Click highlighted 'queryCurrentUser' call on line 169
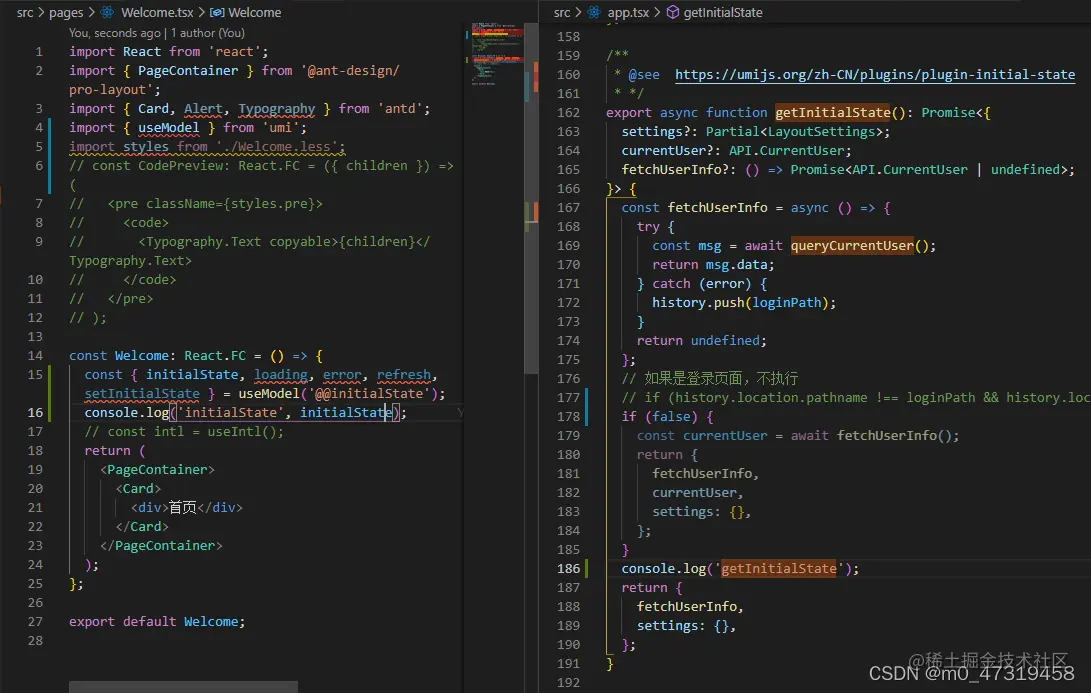 coord(852,246)
